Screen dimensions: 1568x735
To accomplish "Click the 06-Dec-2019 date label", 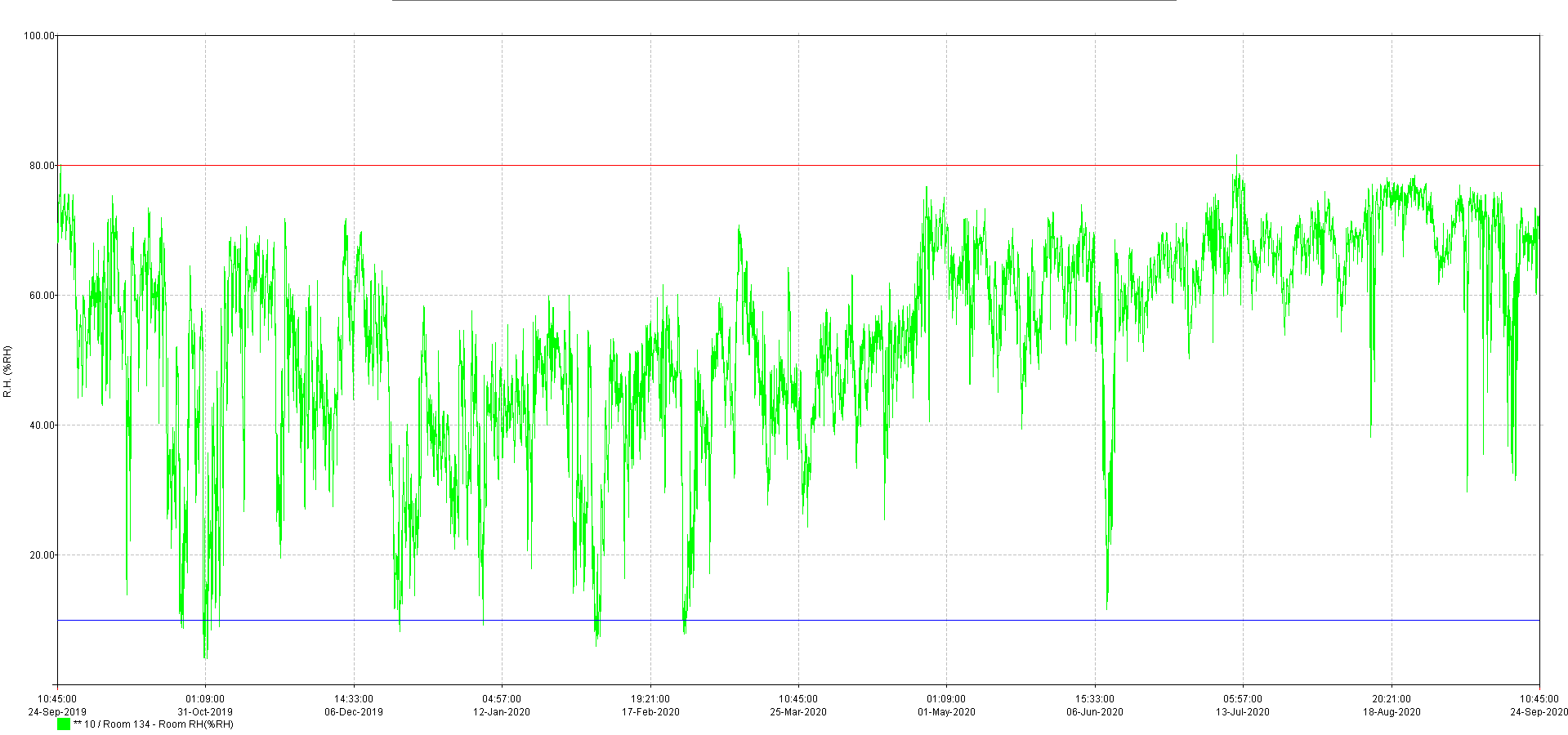I will click(354, 712).
